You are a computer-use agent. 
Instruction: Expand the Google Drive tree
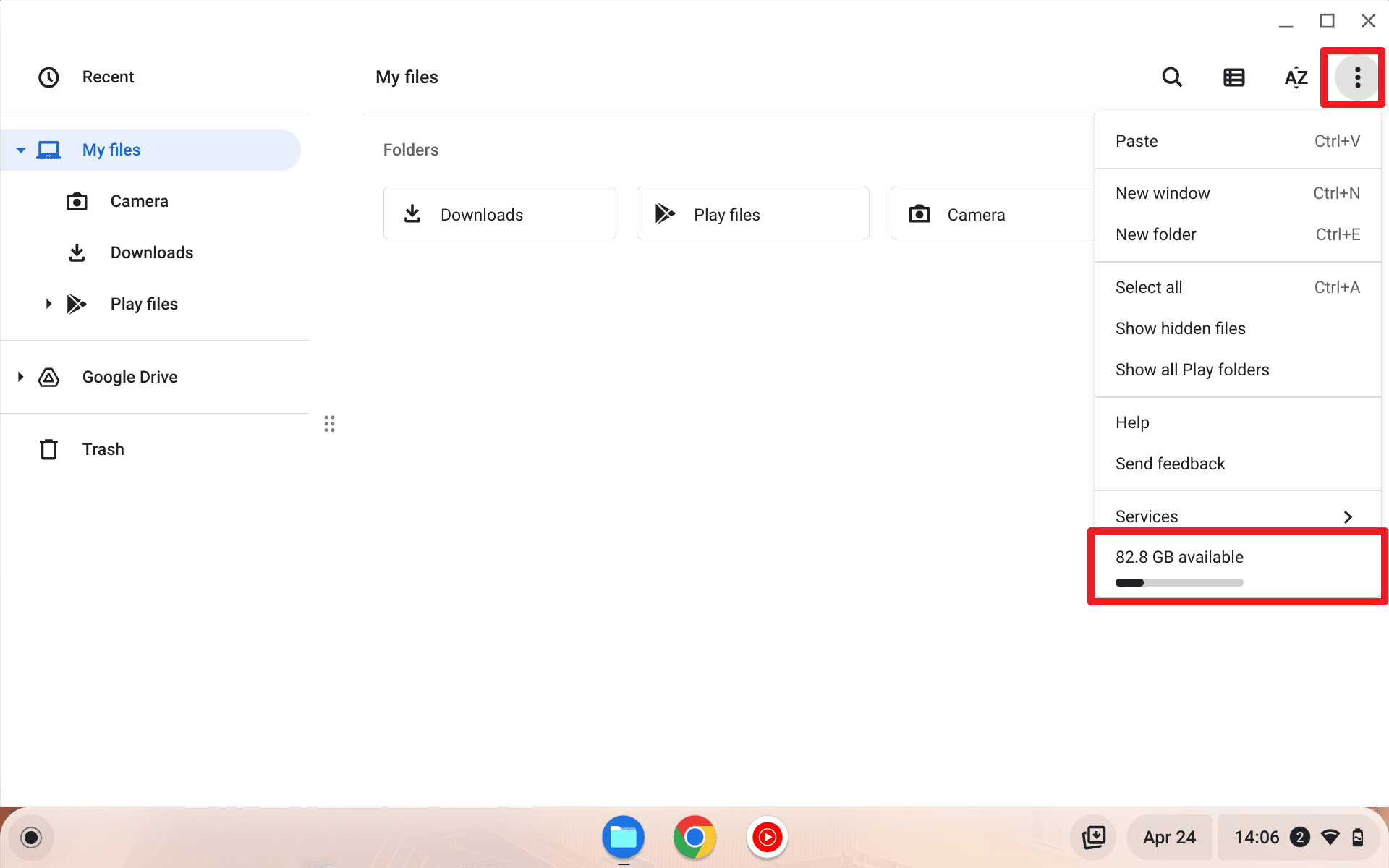(x=20, y=377)
